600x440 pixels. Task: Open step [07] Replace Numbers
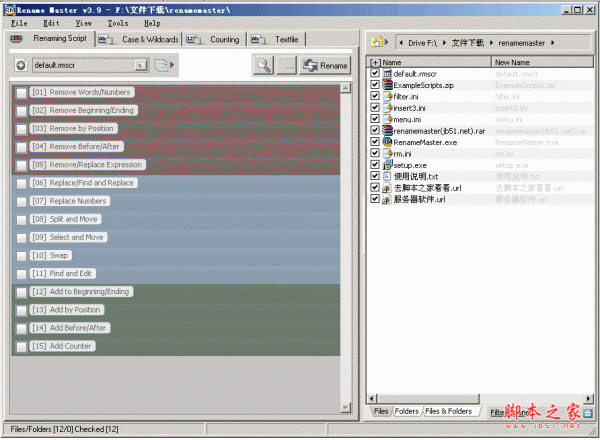(69, 201)
